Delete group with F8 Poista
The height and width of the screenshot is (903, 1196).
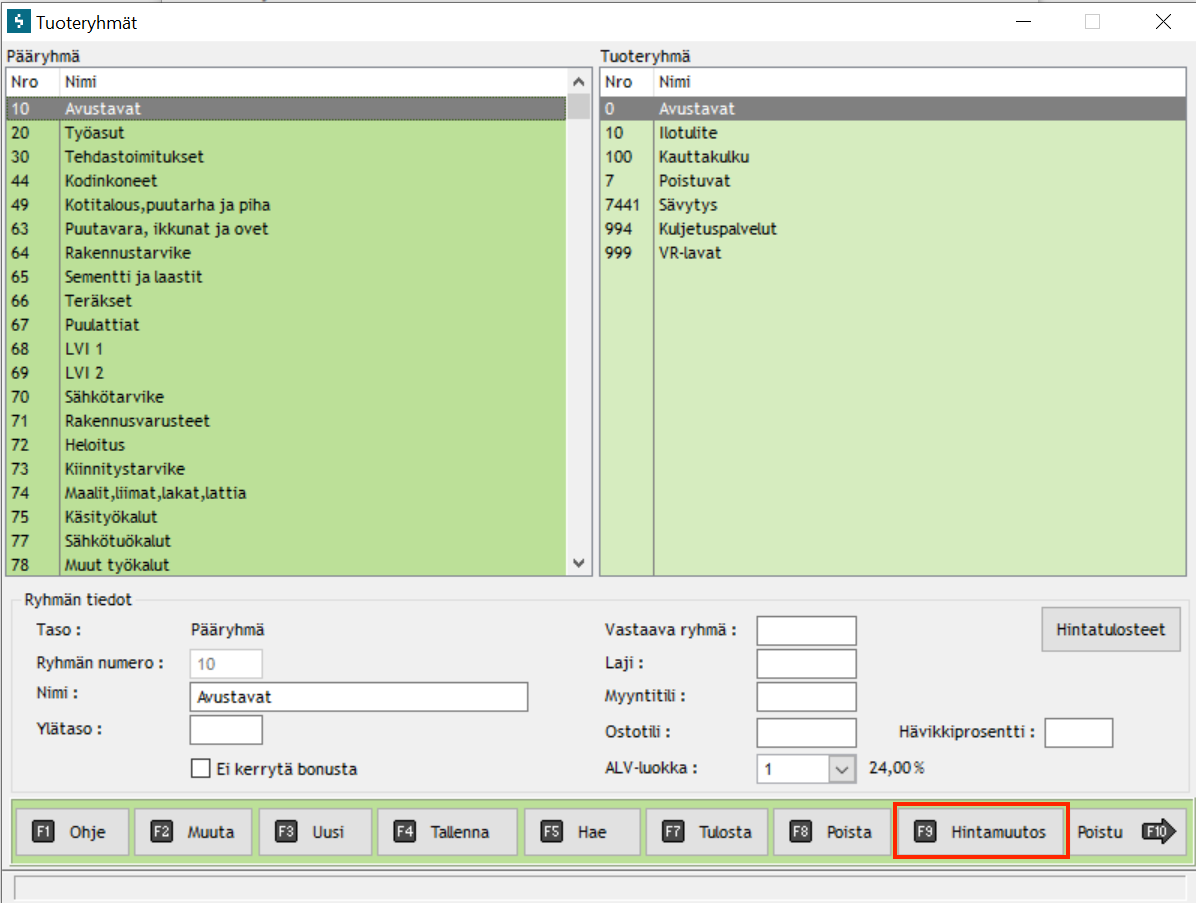(x=831, y=832)
